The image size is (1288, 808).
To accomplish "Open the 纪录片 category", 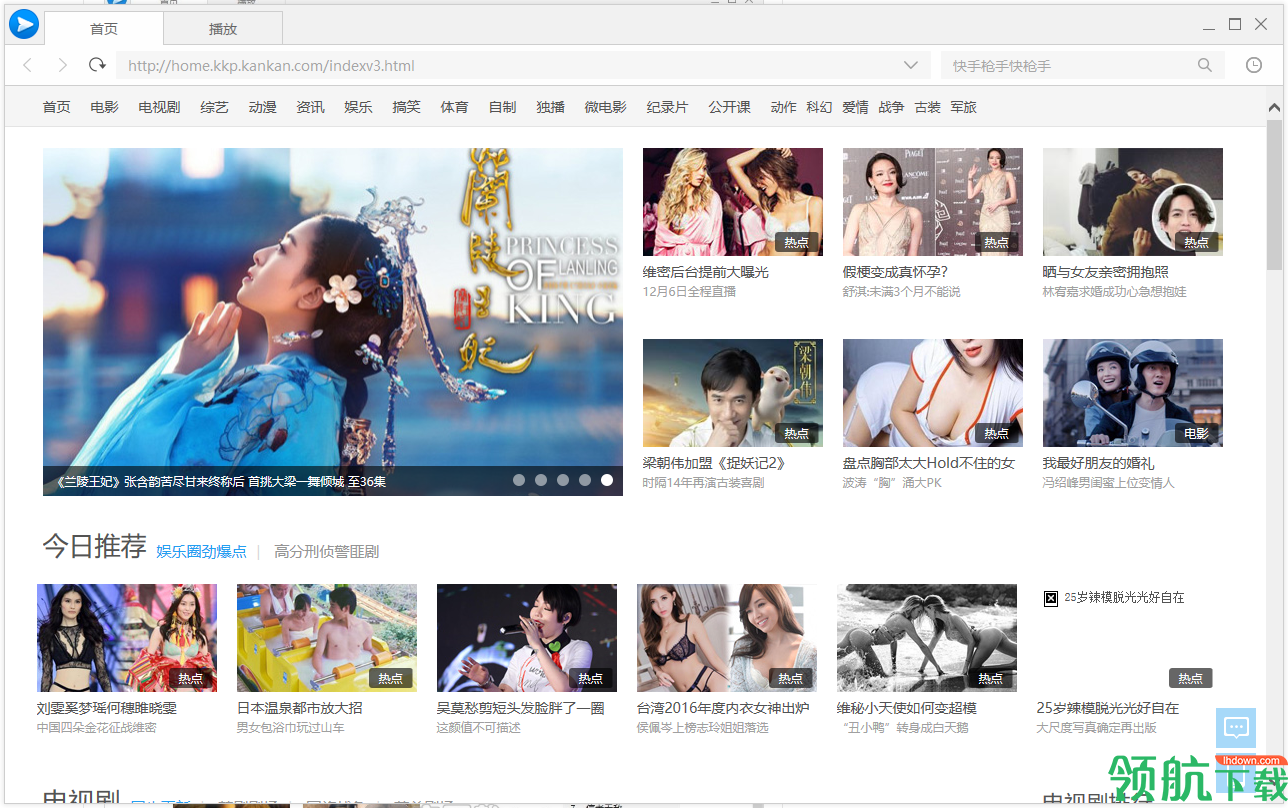I will pos(667,107).
